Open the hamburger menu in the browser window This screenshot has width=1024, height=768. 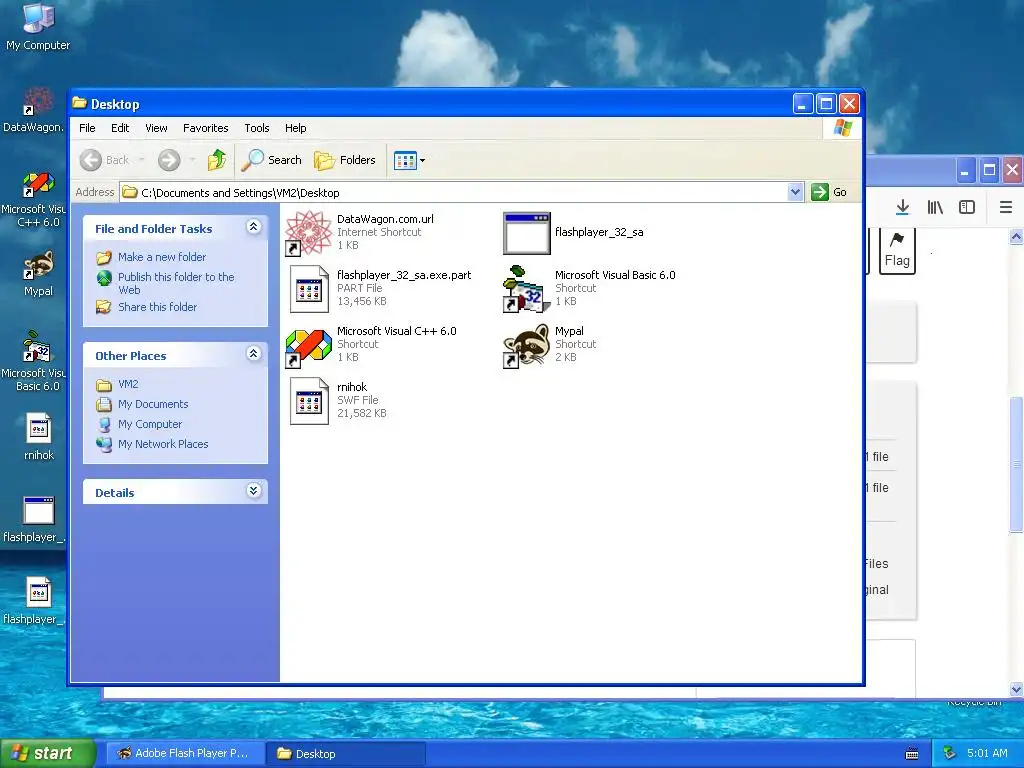(1006, 208)
